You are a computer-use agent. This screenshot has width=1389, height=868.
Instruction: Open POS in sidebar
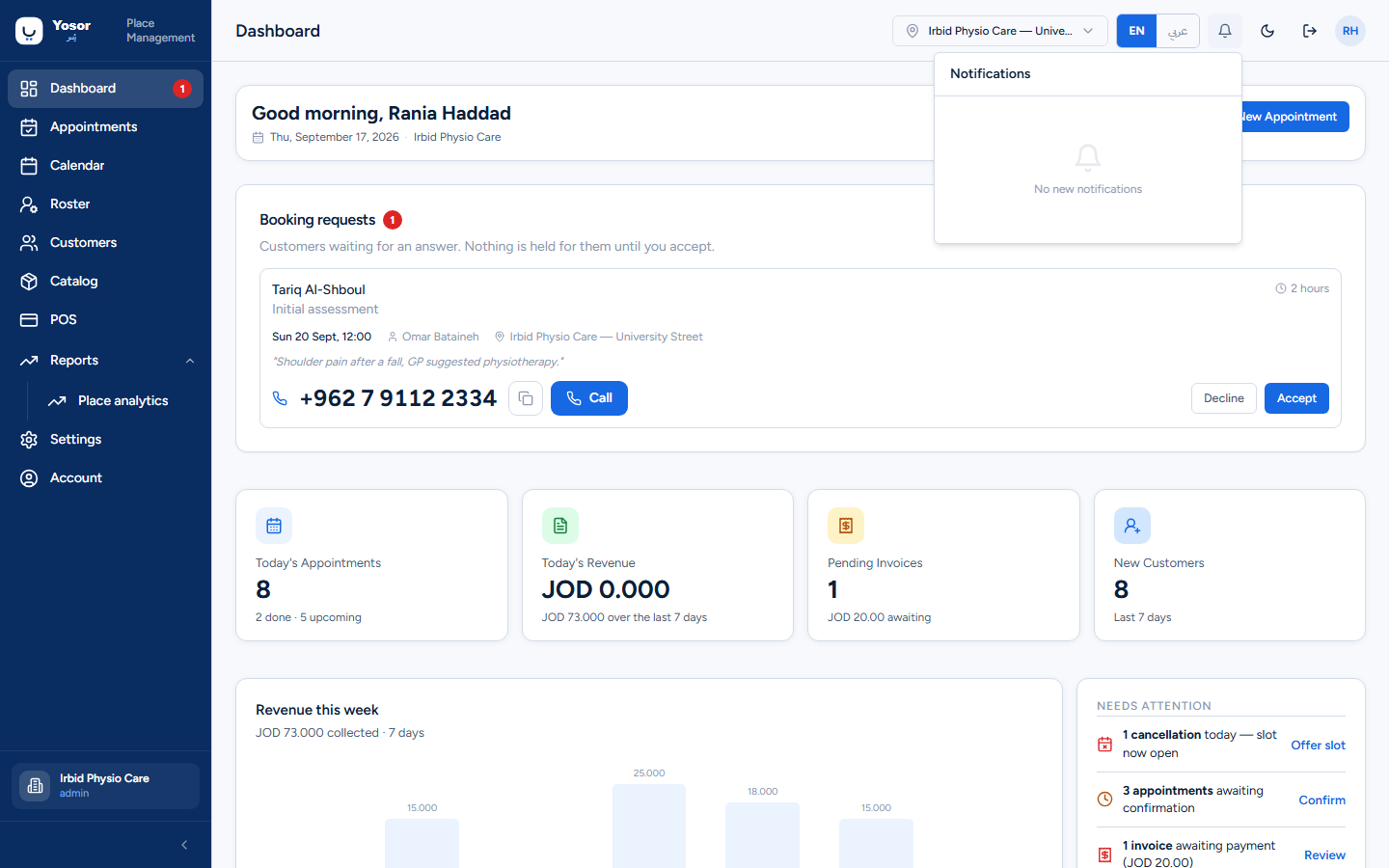(106, 320)
